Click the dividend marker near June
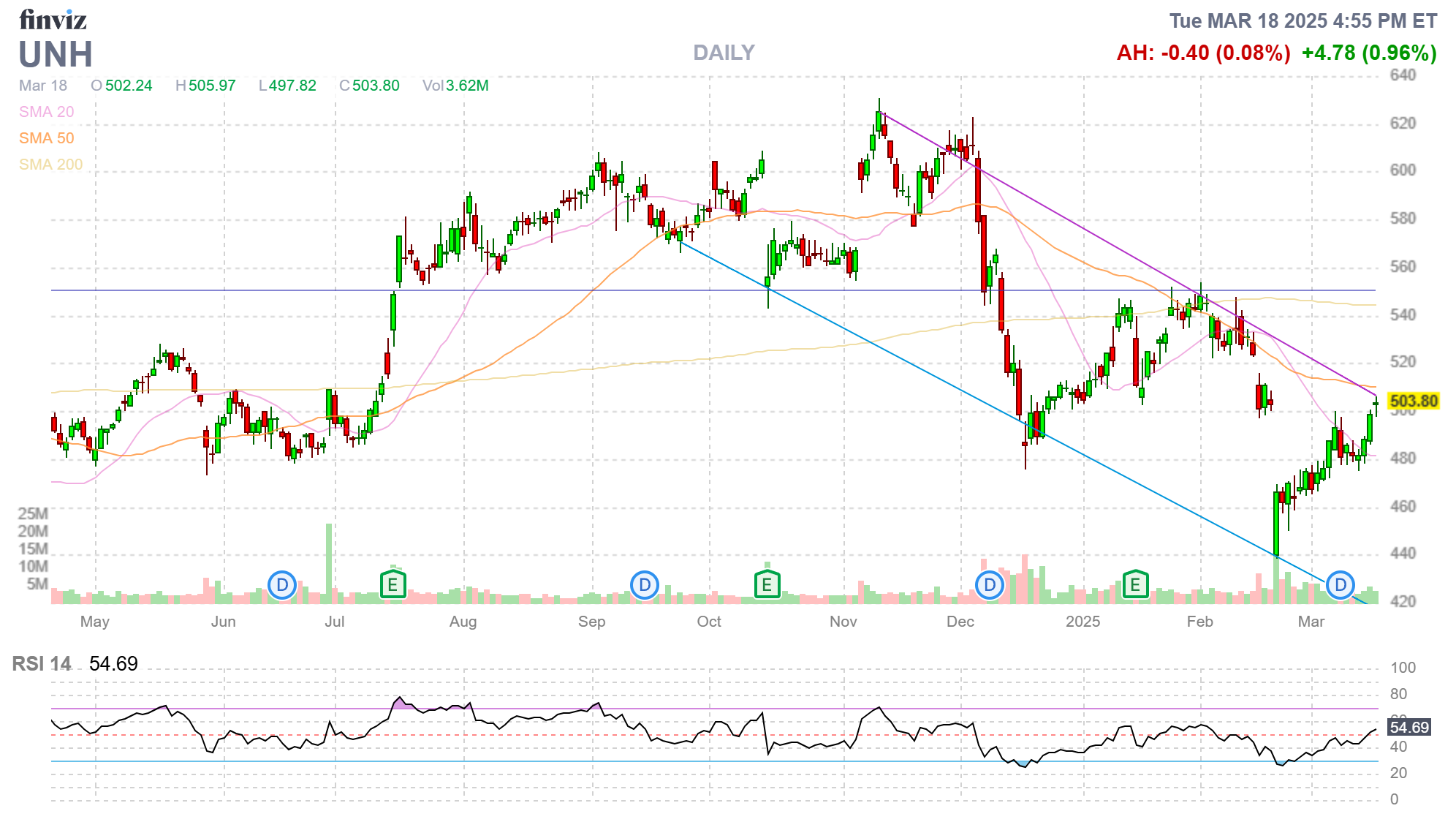1456x822 pixels. click(x=282, y=585)
